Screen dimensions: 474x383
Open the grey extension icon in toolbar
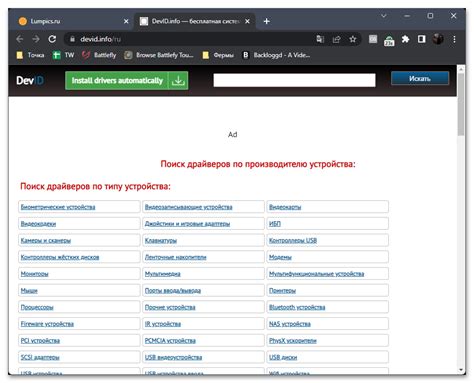pos(373,39)
